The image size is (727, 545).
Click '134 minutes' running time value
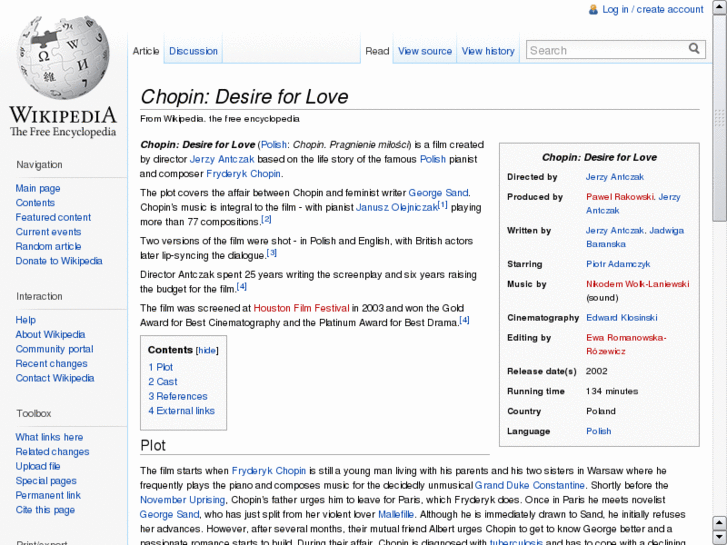tap(612, 391)
